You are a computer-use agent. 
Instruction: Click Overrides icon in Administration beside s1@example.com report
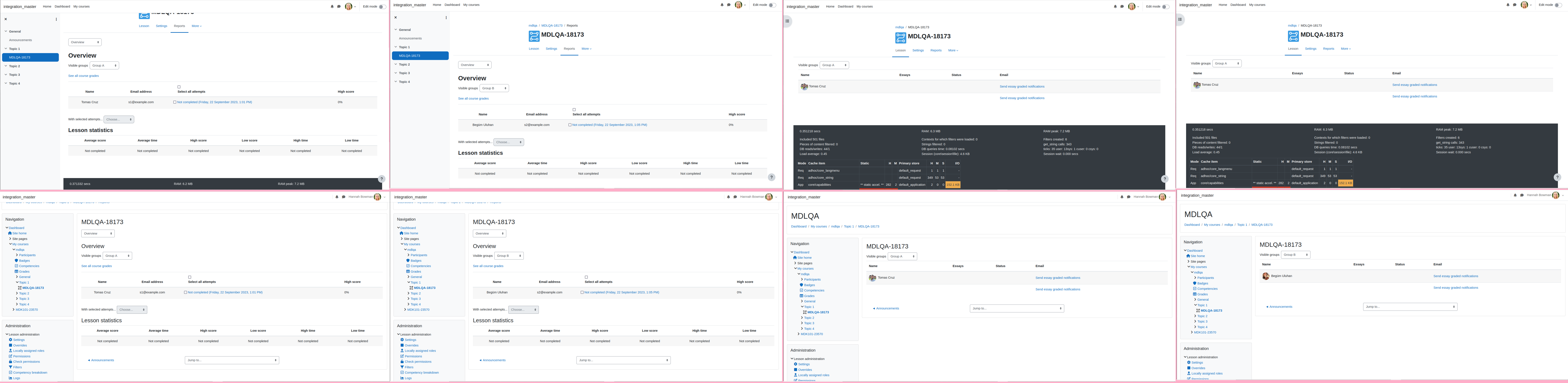(10, 345)
